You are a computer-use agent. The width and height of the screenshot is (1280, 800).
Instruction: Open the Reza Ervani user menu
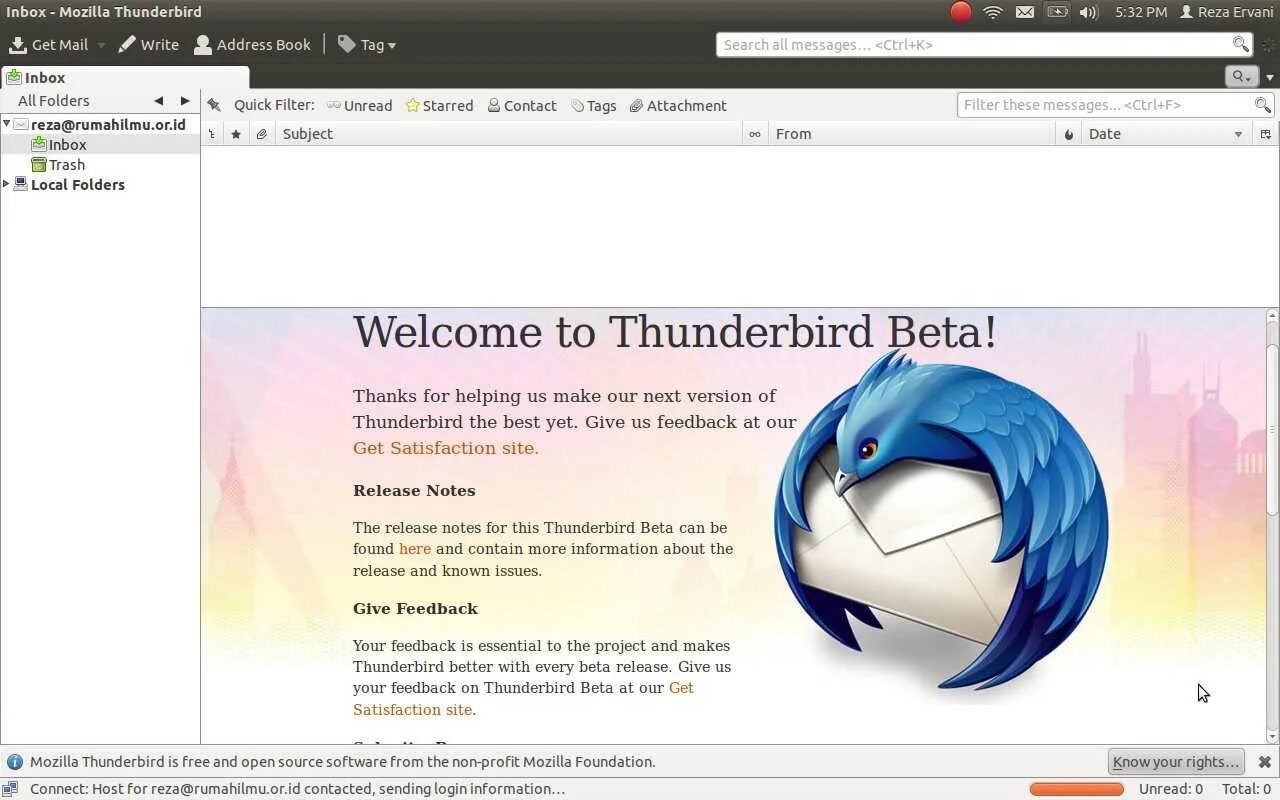[x=1226, y=12]
